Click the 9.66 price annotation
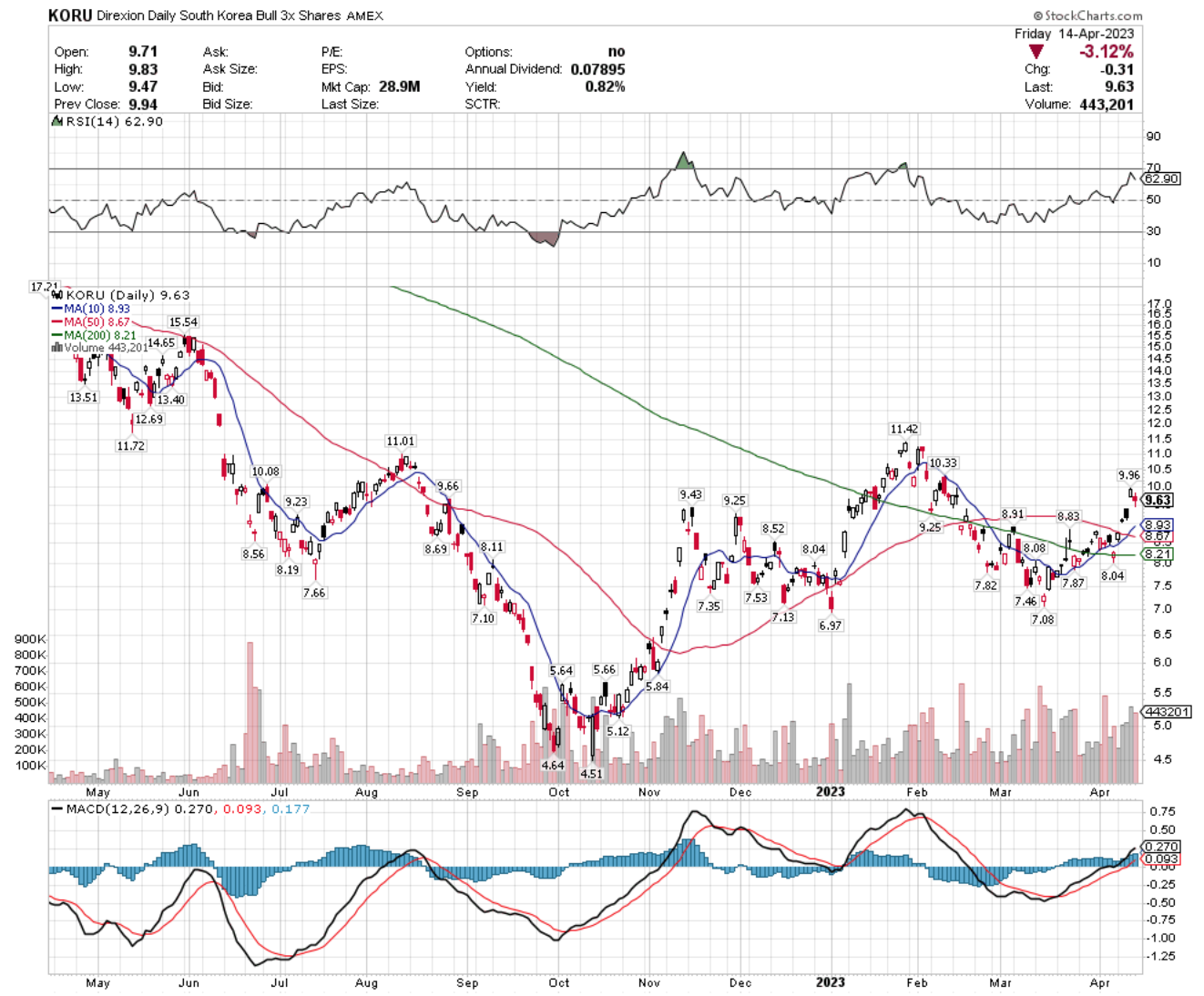 (448, 486)
